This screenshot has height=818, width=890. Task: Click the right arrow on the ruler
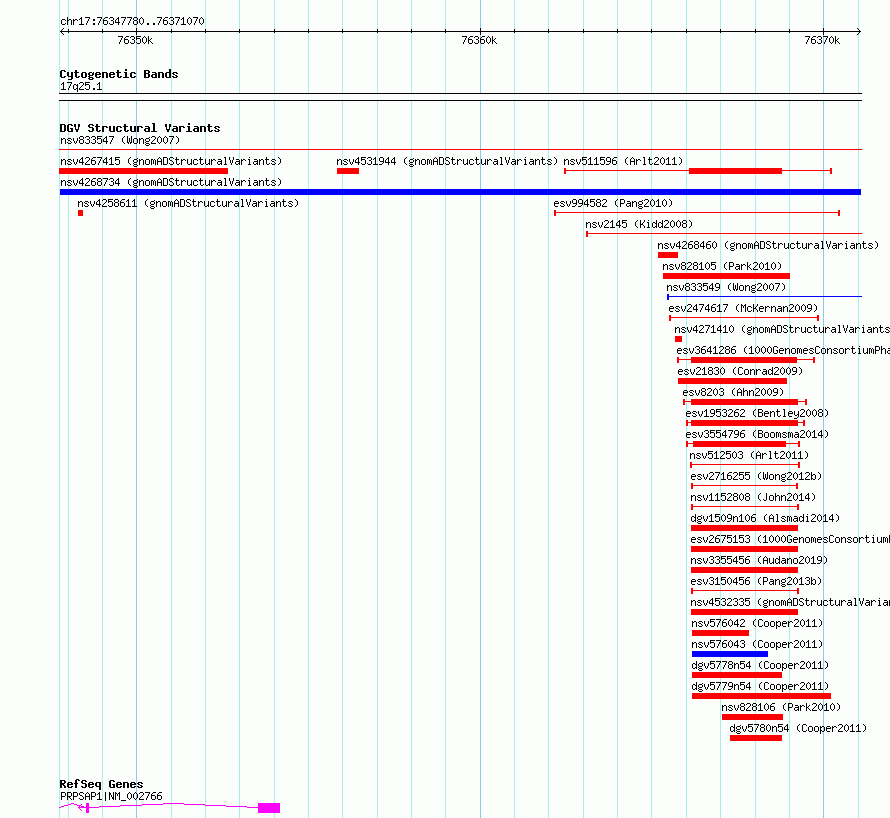(x=858, y=31)
